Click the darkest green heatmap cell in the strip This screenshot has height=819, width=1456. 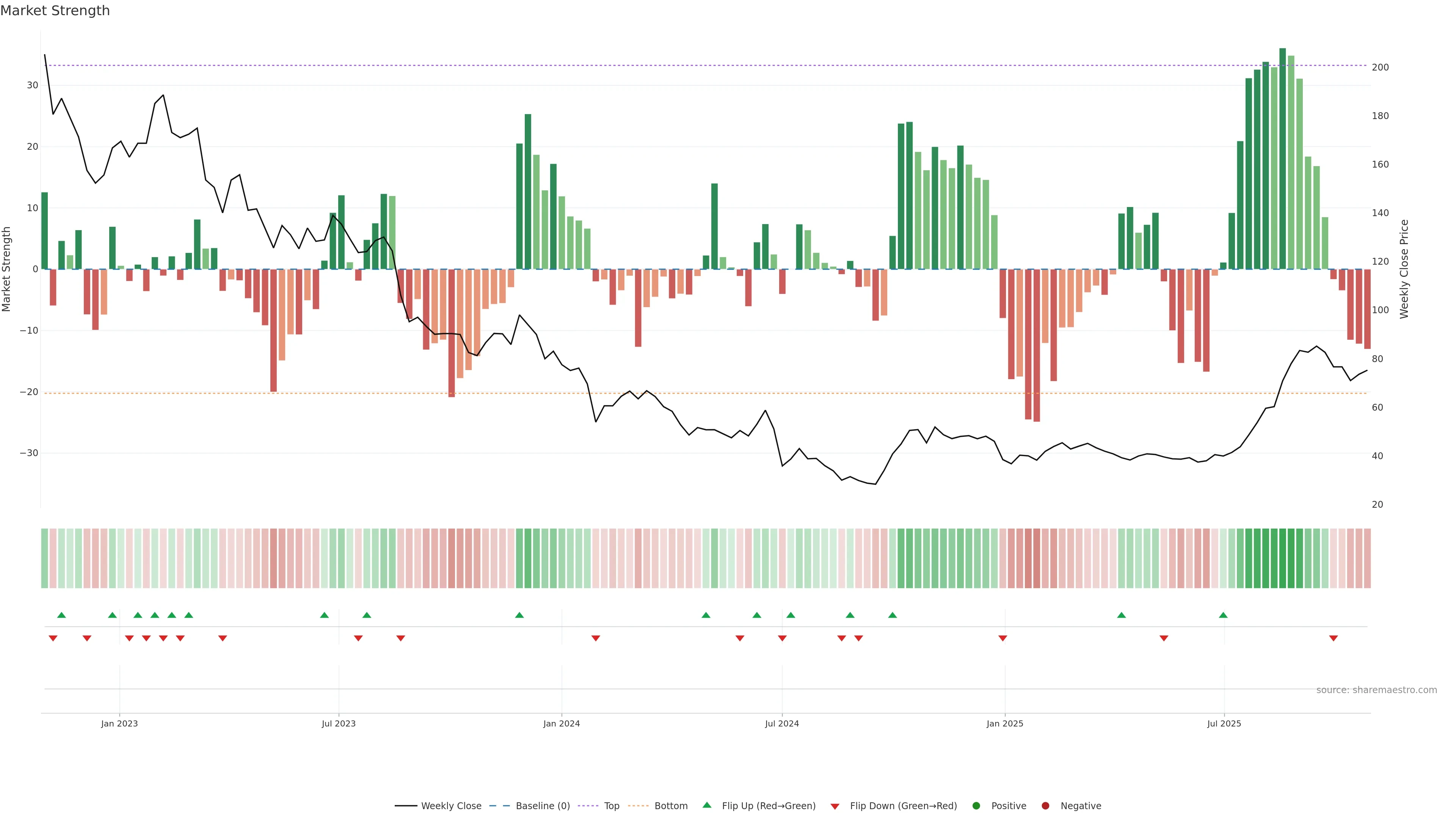[1282, 558]
